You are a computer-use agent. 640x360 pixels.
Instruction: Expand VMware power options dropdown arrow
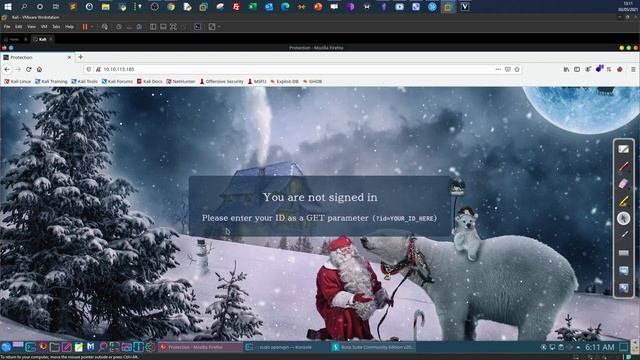click(92, 27)
